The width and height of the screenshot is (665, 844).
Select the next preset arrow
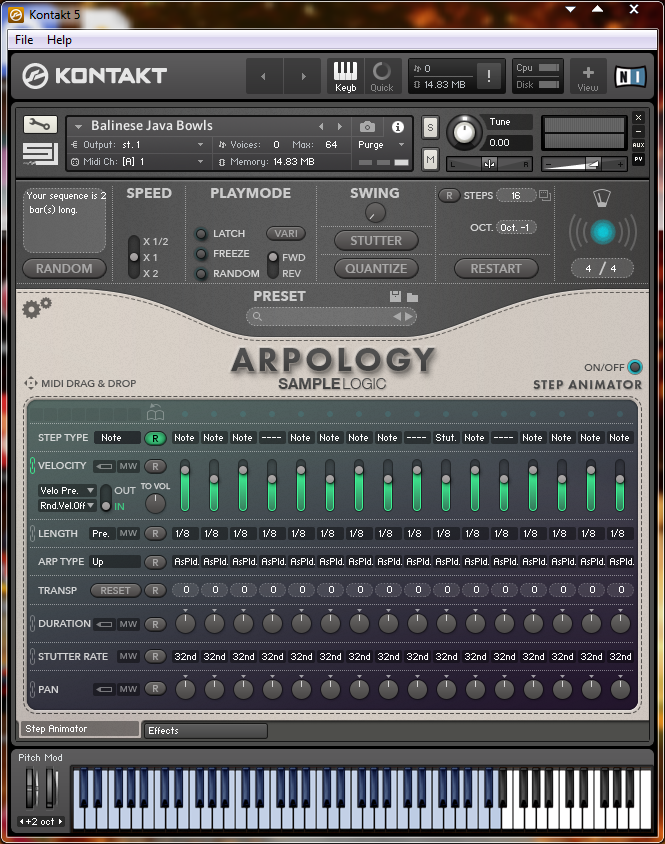pyautogui.click(x=409, y=316)
